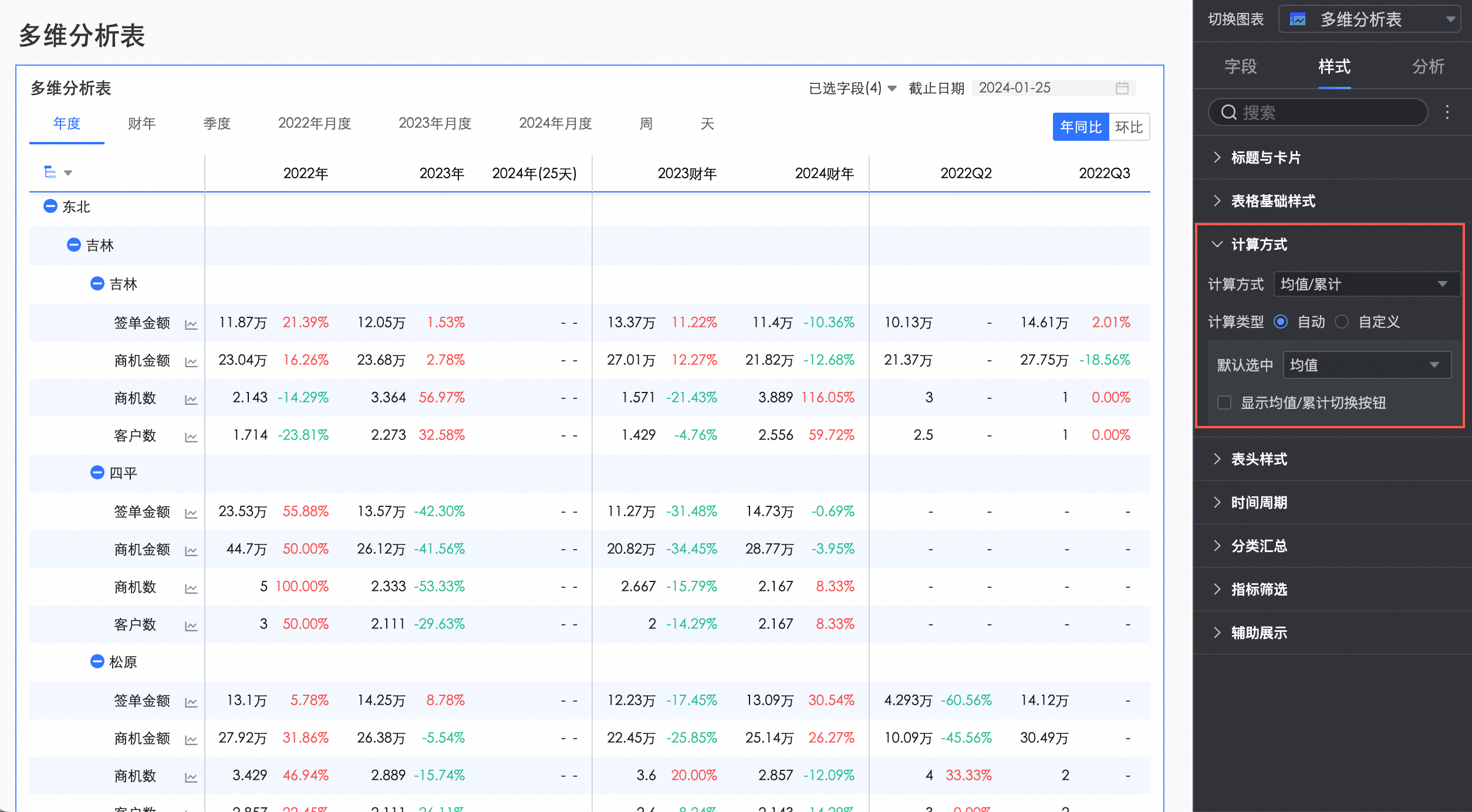Click the 环比 comparison button
Image resolution: width=1472 pixels, height=812 pixels.
(x=1129, y=127)
